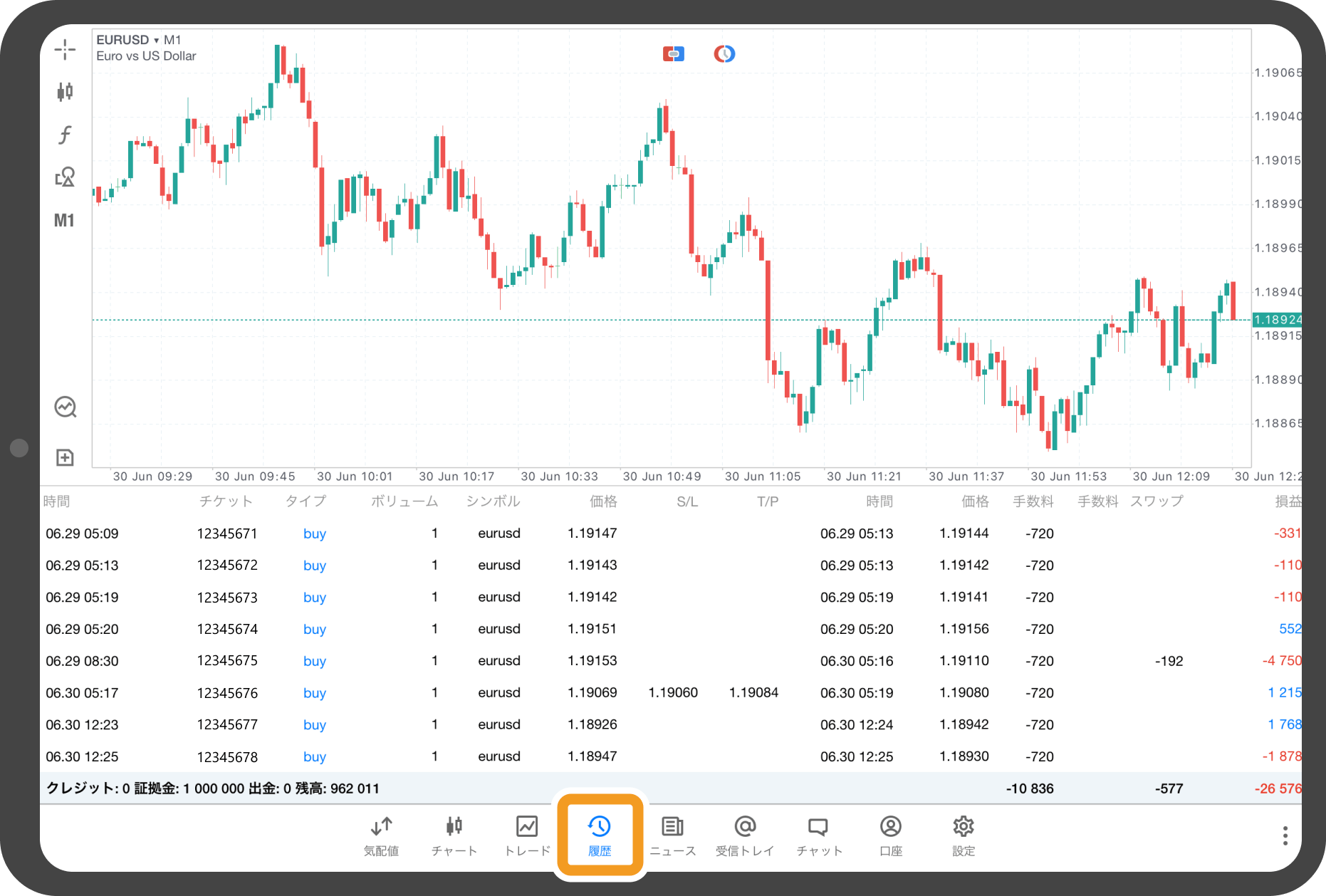Click the T/P value 1.19084

(x=753, y=692)
